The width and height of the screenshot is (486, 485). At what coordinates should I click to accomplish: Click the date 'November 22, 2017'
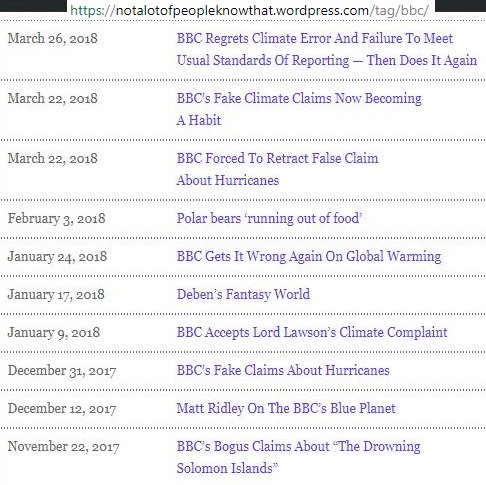coord(63,447)
